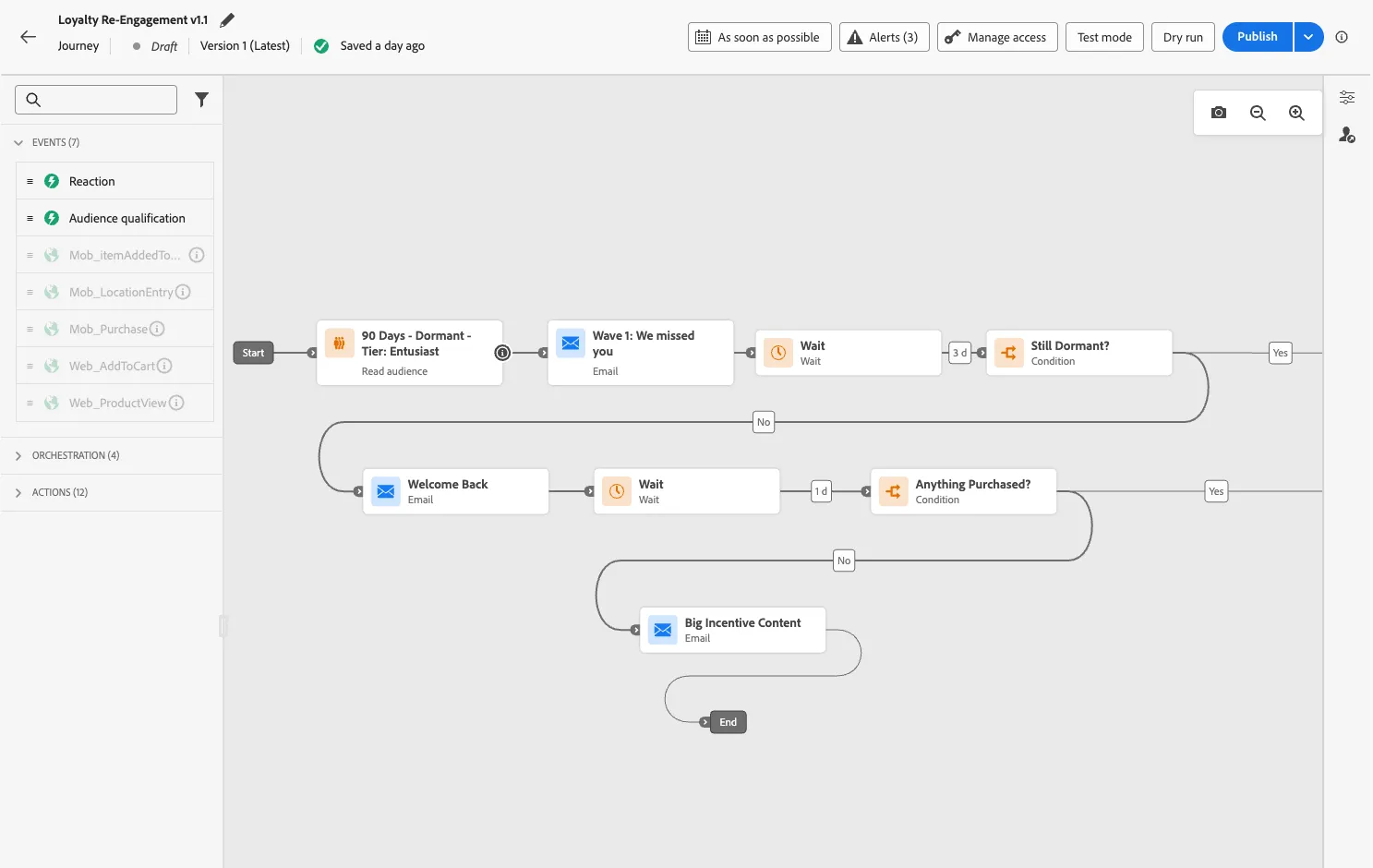This screenshot has height=868, width=1373.
Task: View Alerts (3)
Action: click(x=884, y=37)
